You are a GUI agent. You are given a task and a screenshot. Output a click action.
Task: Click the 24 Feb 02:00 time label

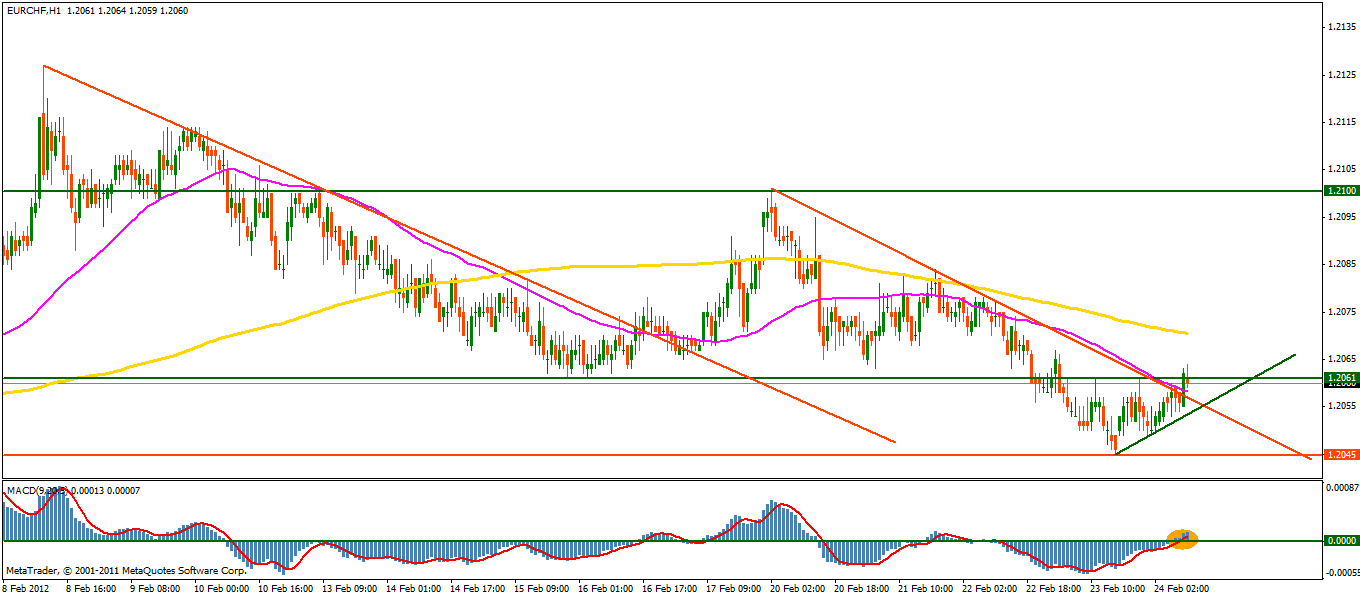point(1181,589)
